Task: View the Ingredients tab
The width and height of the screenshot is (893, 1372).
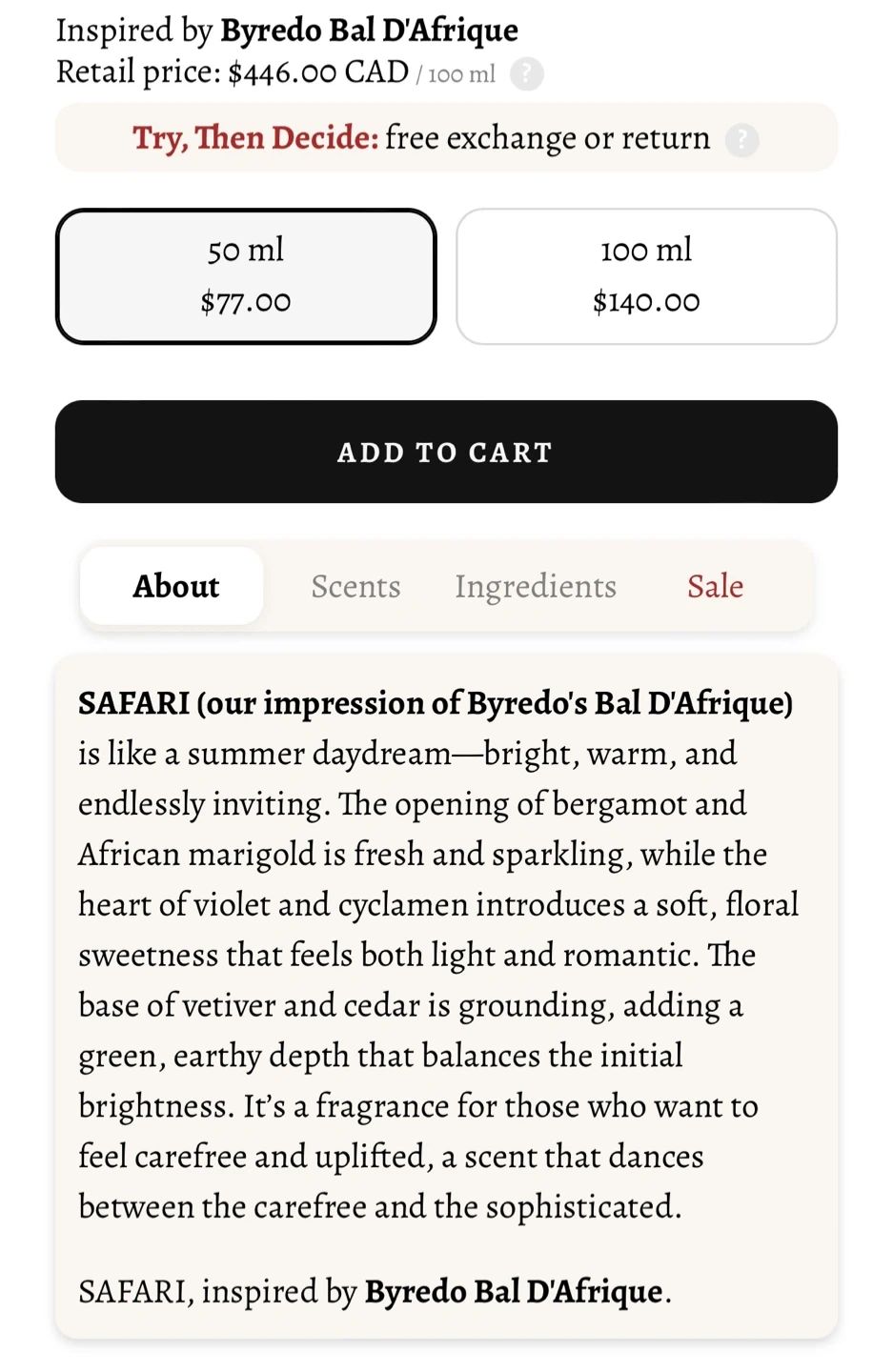Action: [x=535, y=586]
